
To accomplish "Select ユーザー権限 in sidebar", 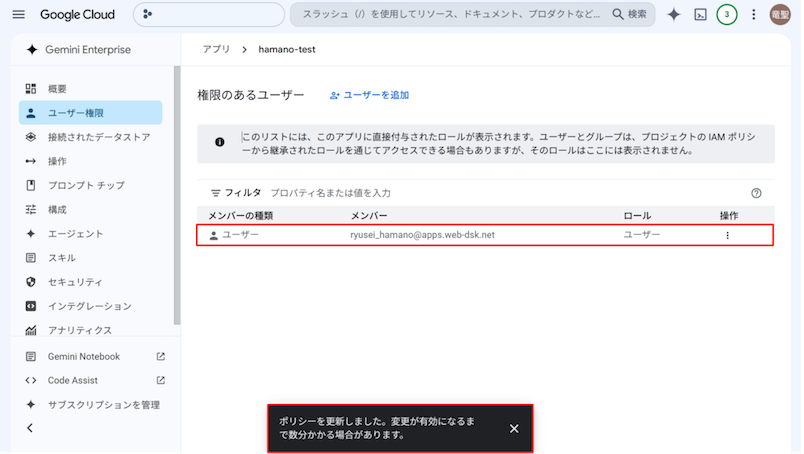I will pyautogui.click(x=91, y=113).
